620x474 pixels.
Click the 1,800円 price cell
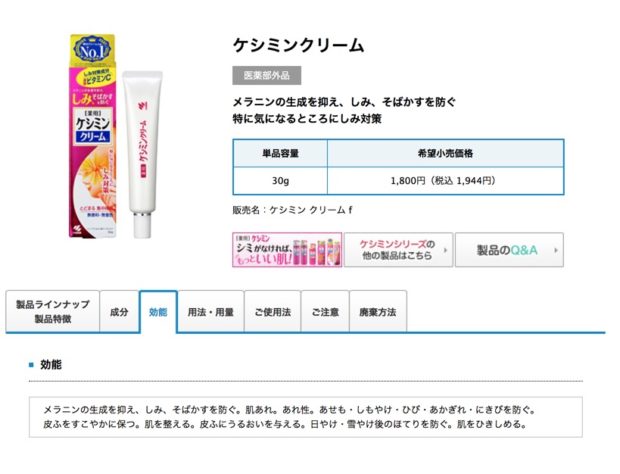coord(446,181)
